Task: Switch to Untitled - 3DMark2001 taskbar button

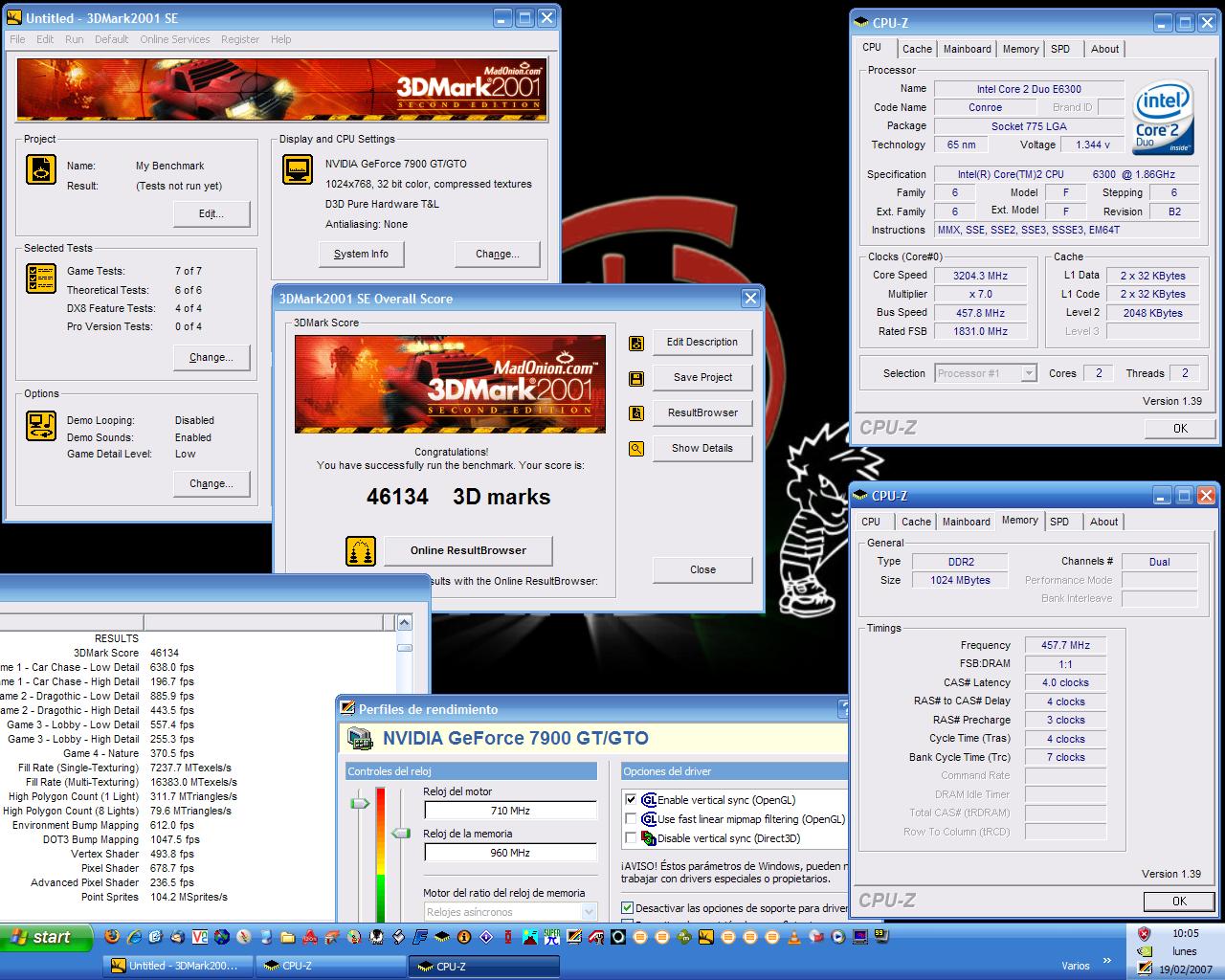Action: click(176, 966)
